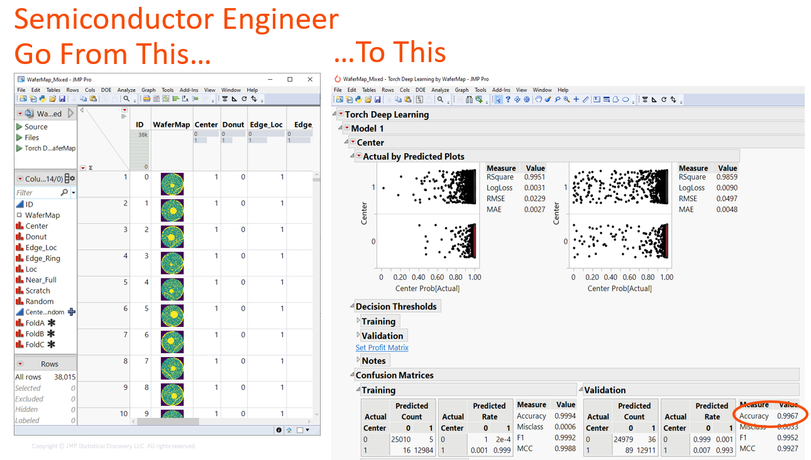Run the Torch D...aferMap table script
The height and width of the screenshot is (460, 811).
click(x=19, y=149)
